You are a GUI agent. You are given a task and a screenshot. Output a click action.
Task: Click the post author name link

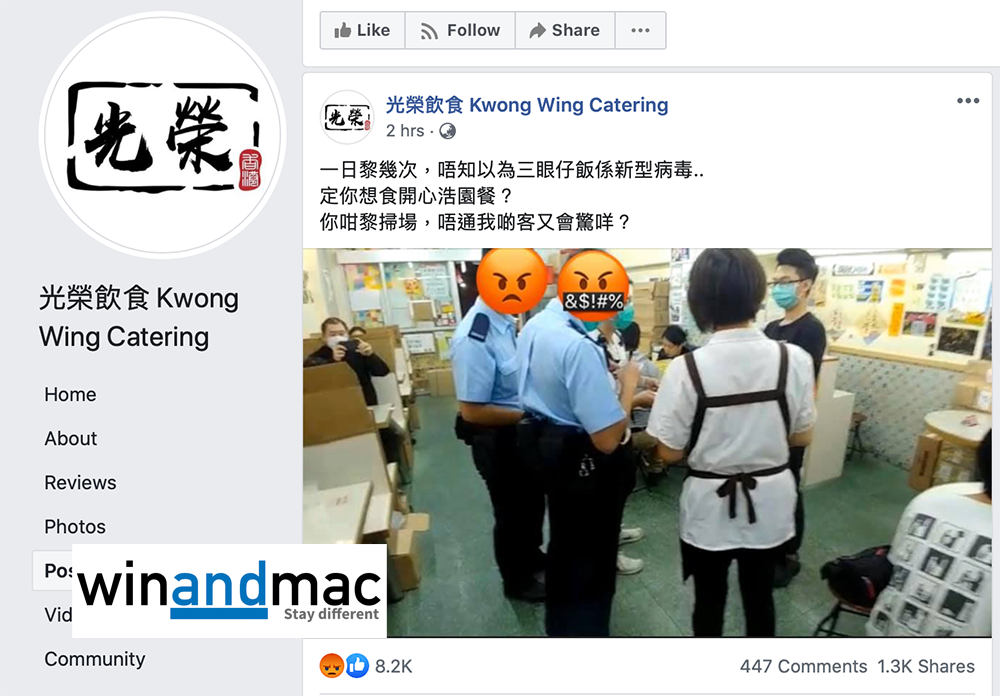(527, 105)
